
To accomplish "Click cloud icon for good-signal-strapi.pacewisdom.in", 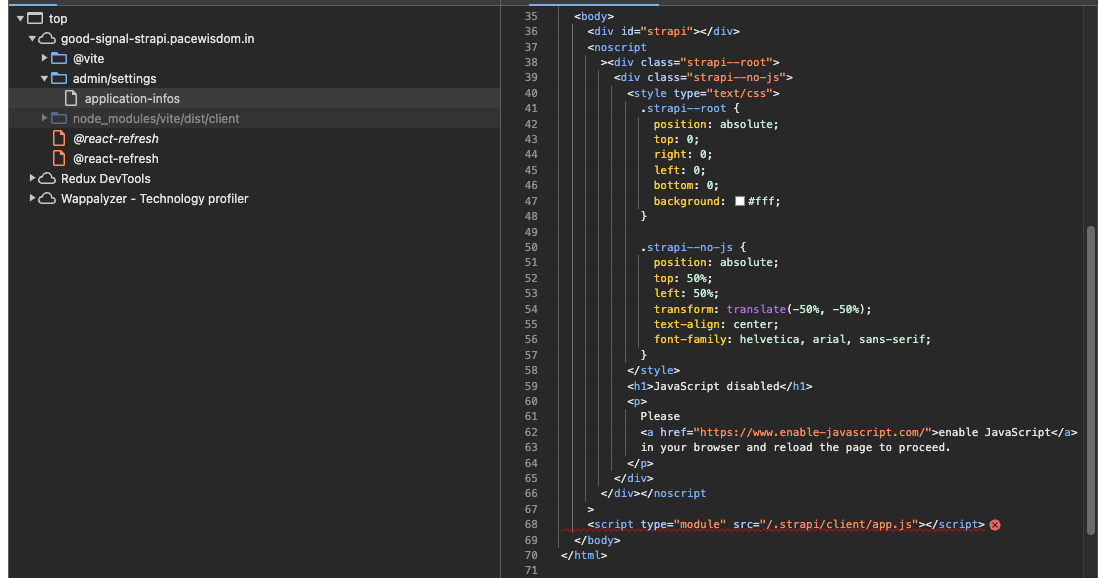I will pyautogui.click(x=47, y=39).
